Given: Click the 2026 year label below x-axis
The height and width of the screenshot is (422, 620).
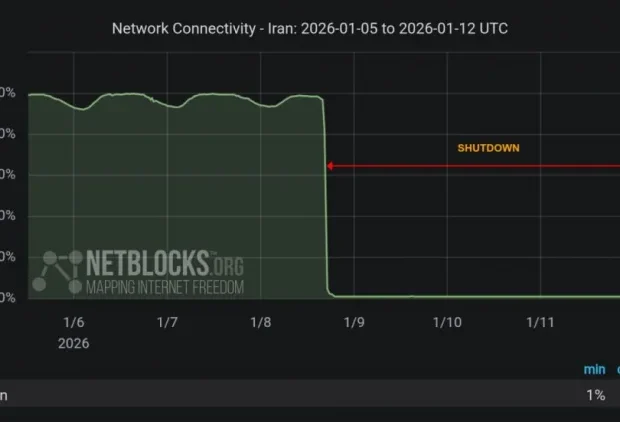Looking at the screenshot, I should coord(74,342).
